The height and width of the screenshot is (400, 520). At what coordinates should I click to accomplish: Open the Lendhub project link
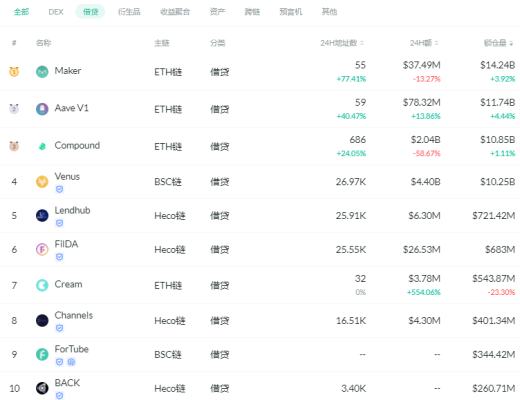click(72, 210)
